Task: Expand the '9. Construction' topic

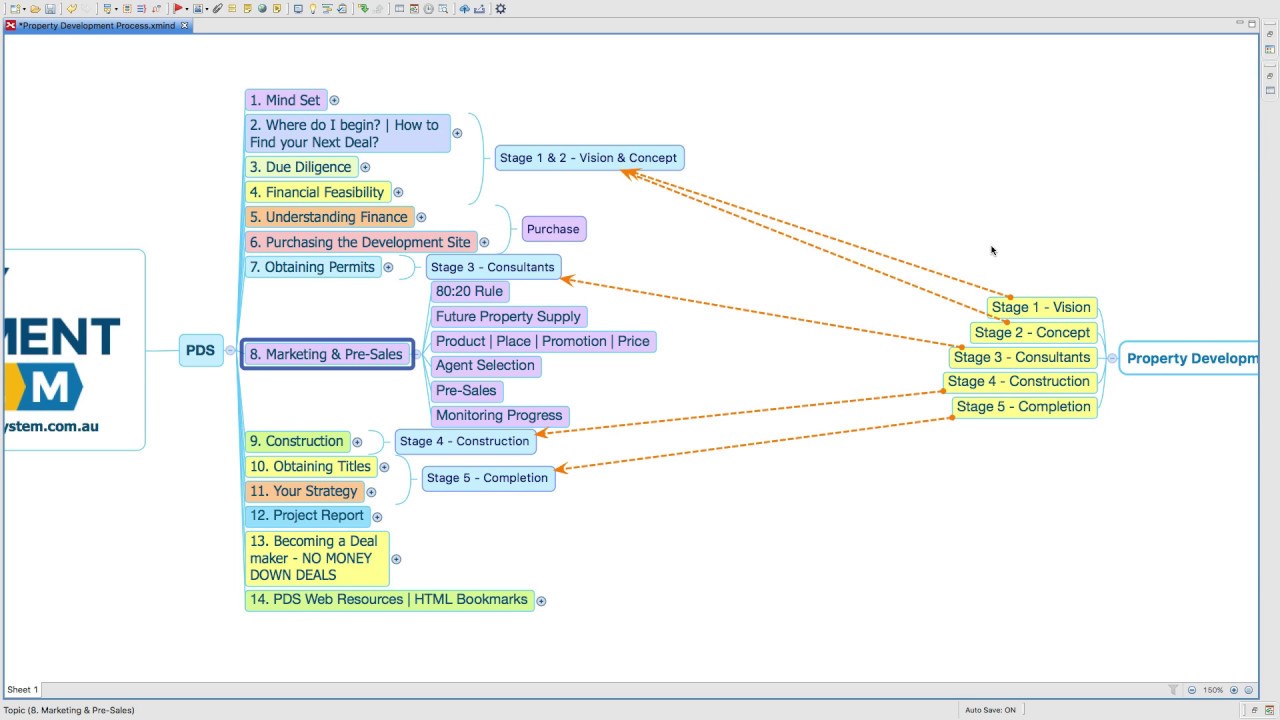Action: coord(357,442)
